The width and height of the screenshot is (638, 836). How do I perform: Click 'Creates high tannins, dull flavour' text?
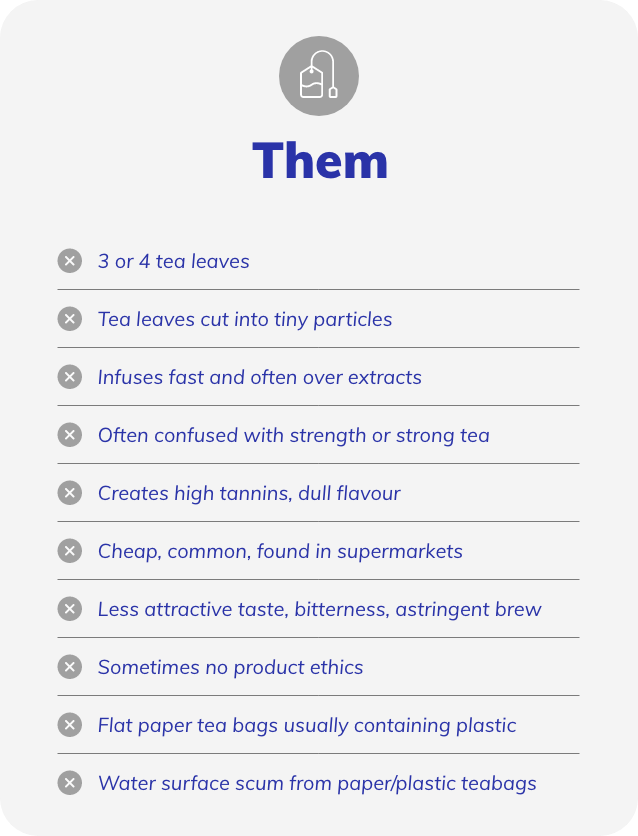[249, 493]
